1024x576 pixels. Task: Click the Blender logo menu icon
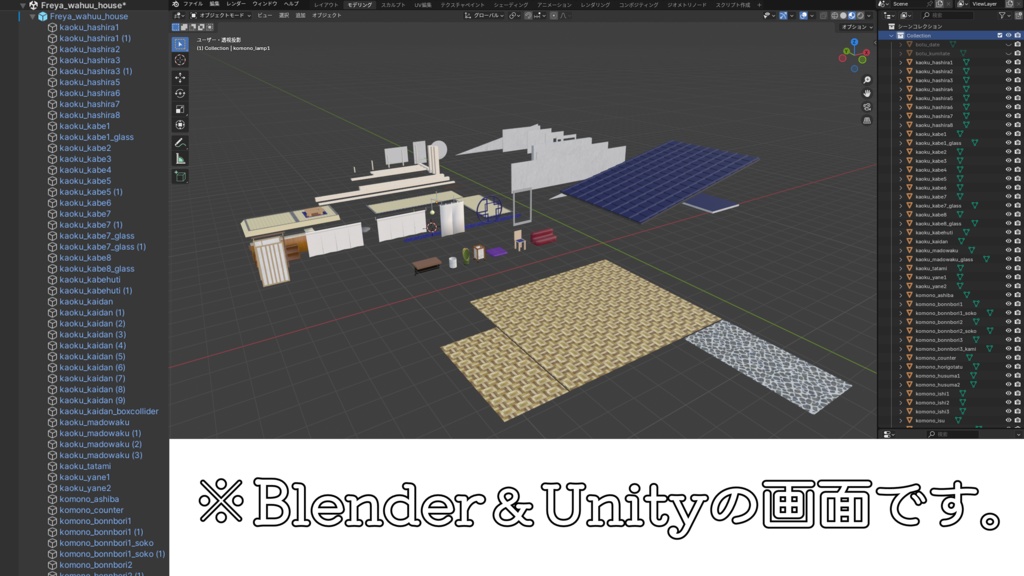(x=176, y=4)
